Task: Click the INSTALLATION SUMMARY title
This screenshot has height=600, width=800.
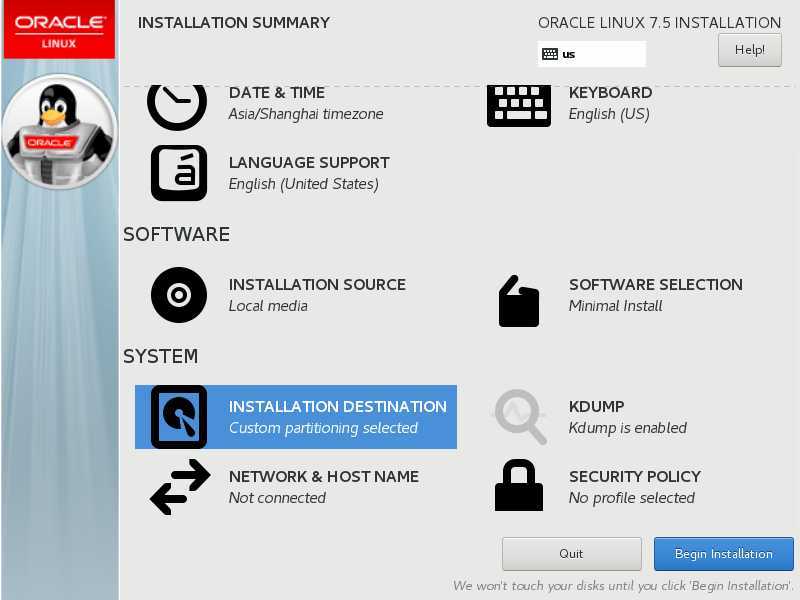Action: click(x=234, y=23)
